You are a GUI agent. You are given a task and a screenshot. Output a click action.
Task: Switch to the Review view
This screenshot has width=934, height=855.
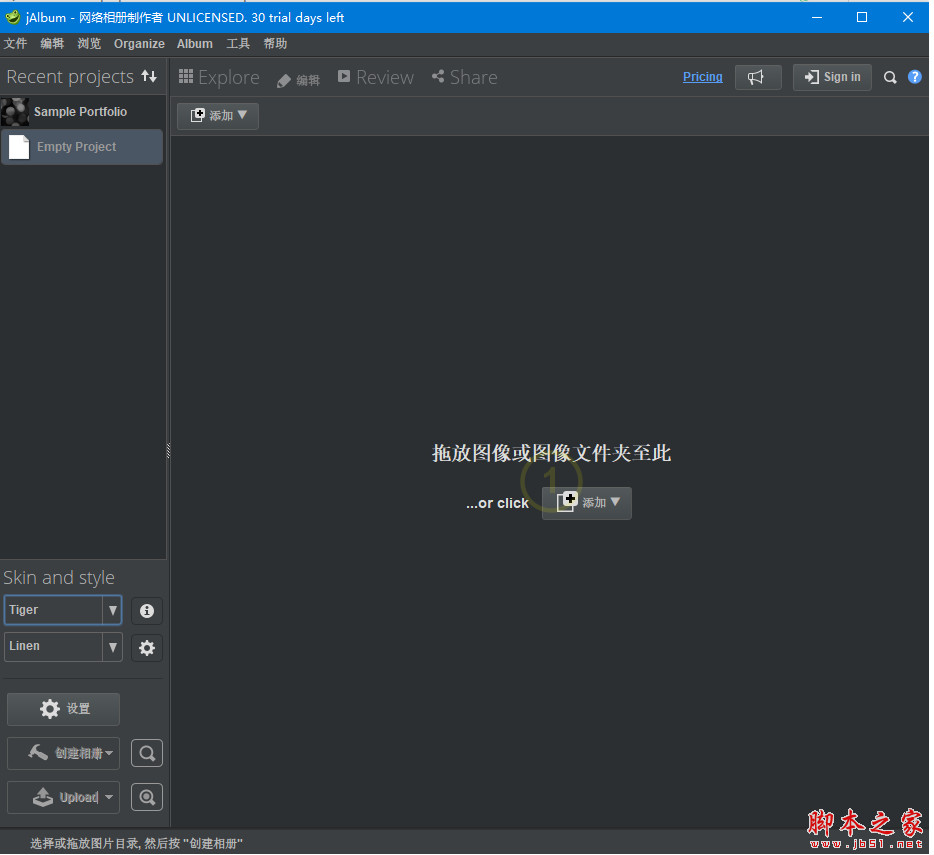point(376,78)
